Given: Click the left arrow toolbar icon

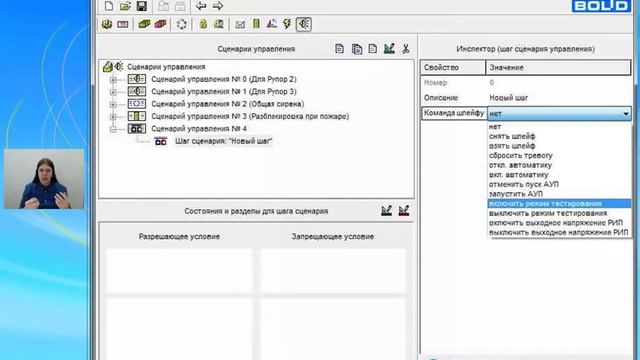Looking at the screenshot, I should 201,6.
